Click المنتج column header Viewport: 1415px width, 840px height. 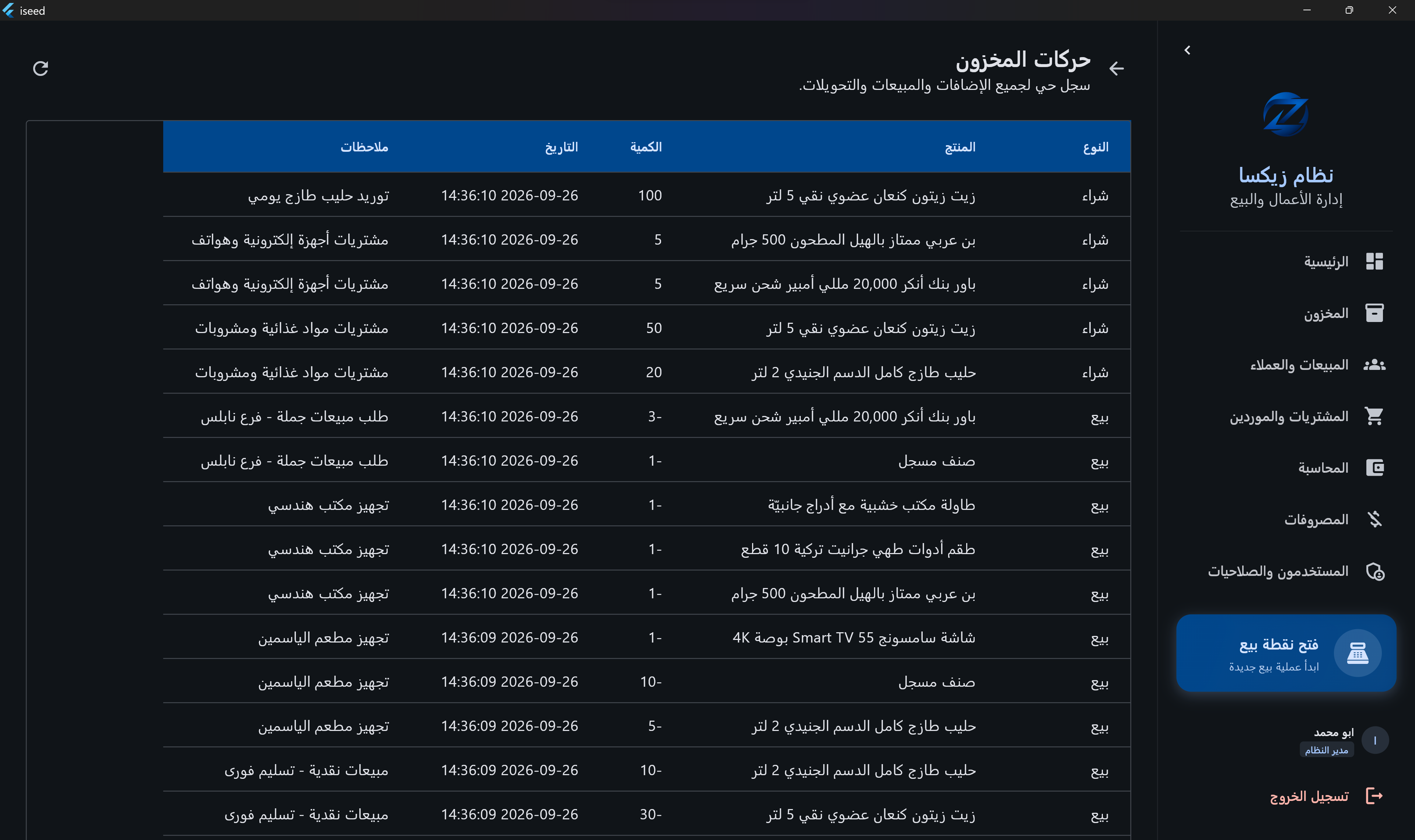tap(960, 147)
